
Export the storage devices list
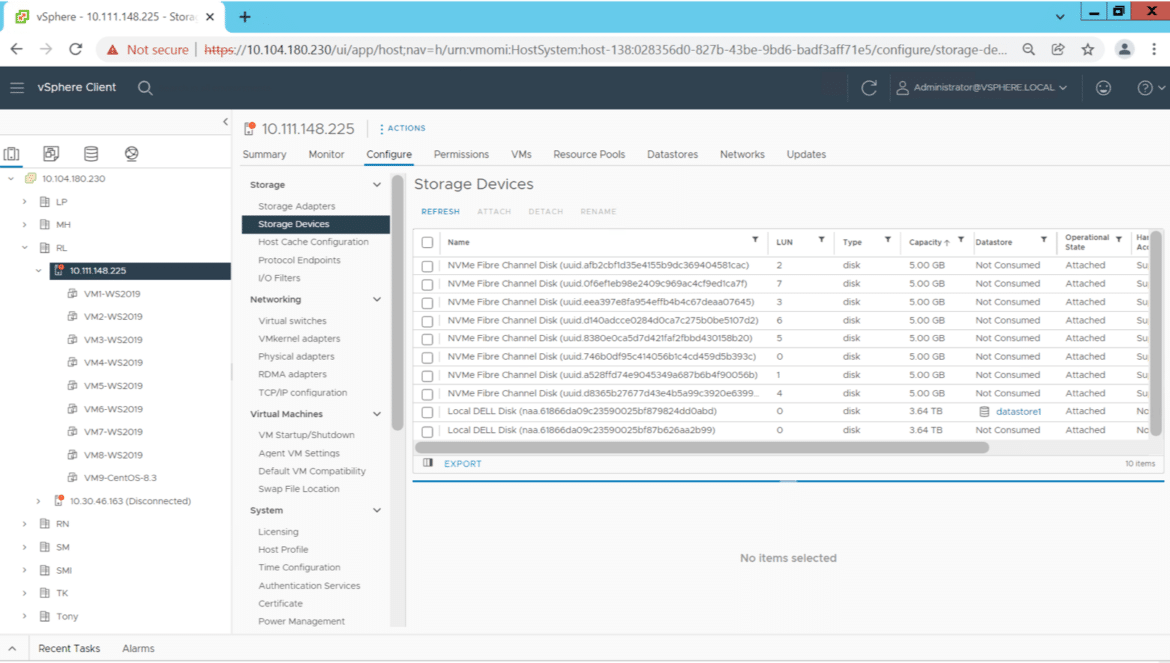[463, 464]
